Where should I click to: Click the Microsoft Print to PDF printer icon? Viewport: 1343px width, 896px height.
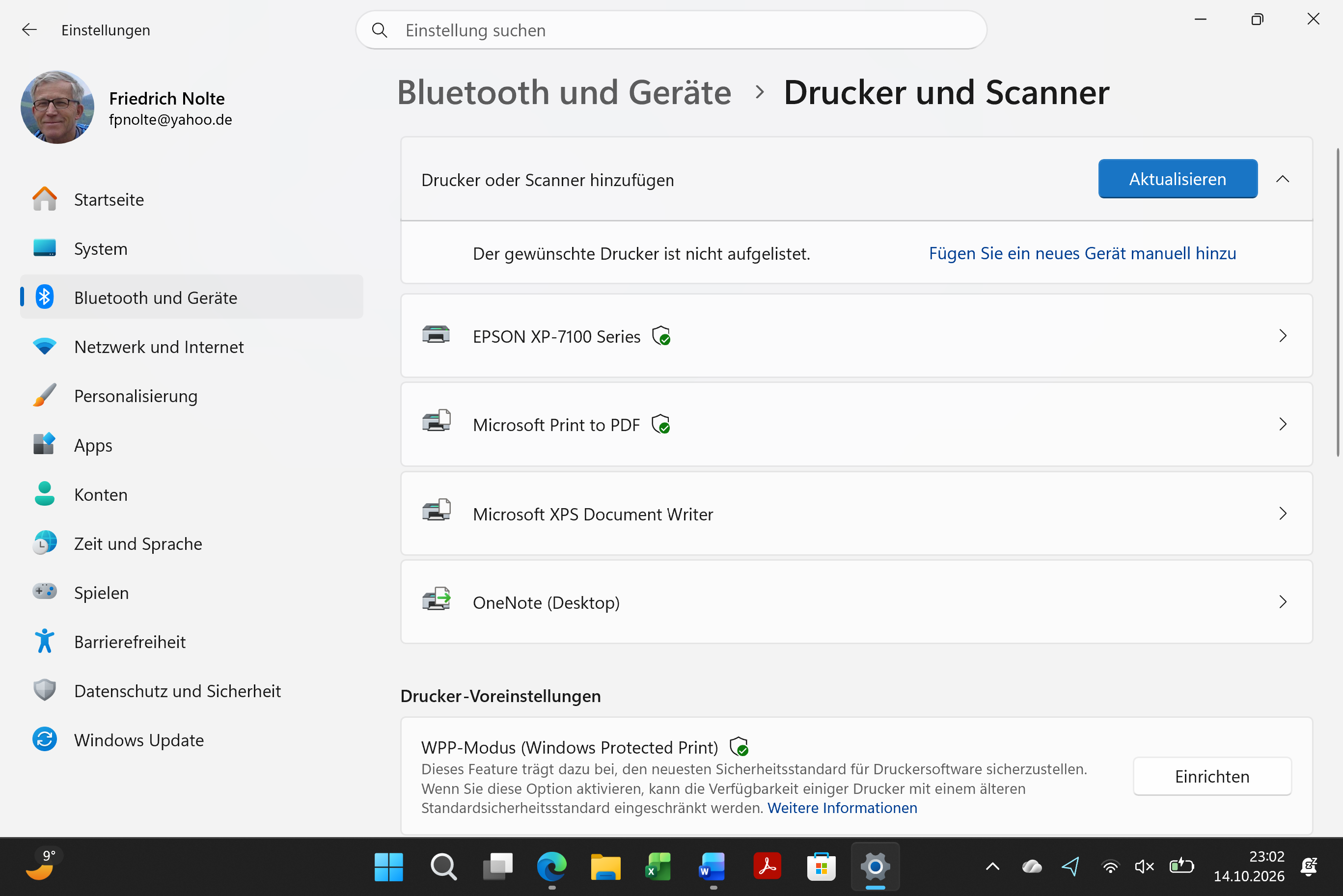click(x=436, y=422)
